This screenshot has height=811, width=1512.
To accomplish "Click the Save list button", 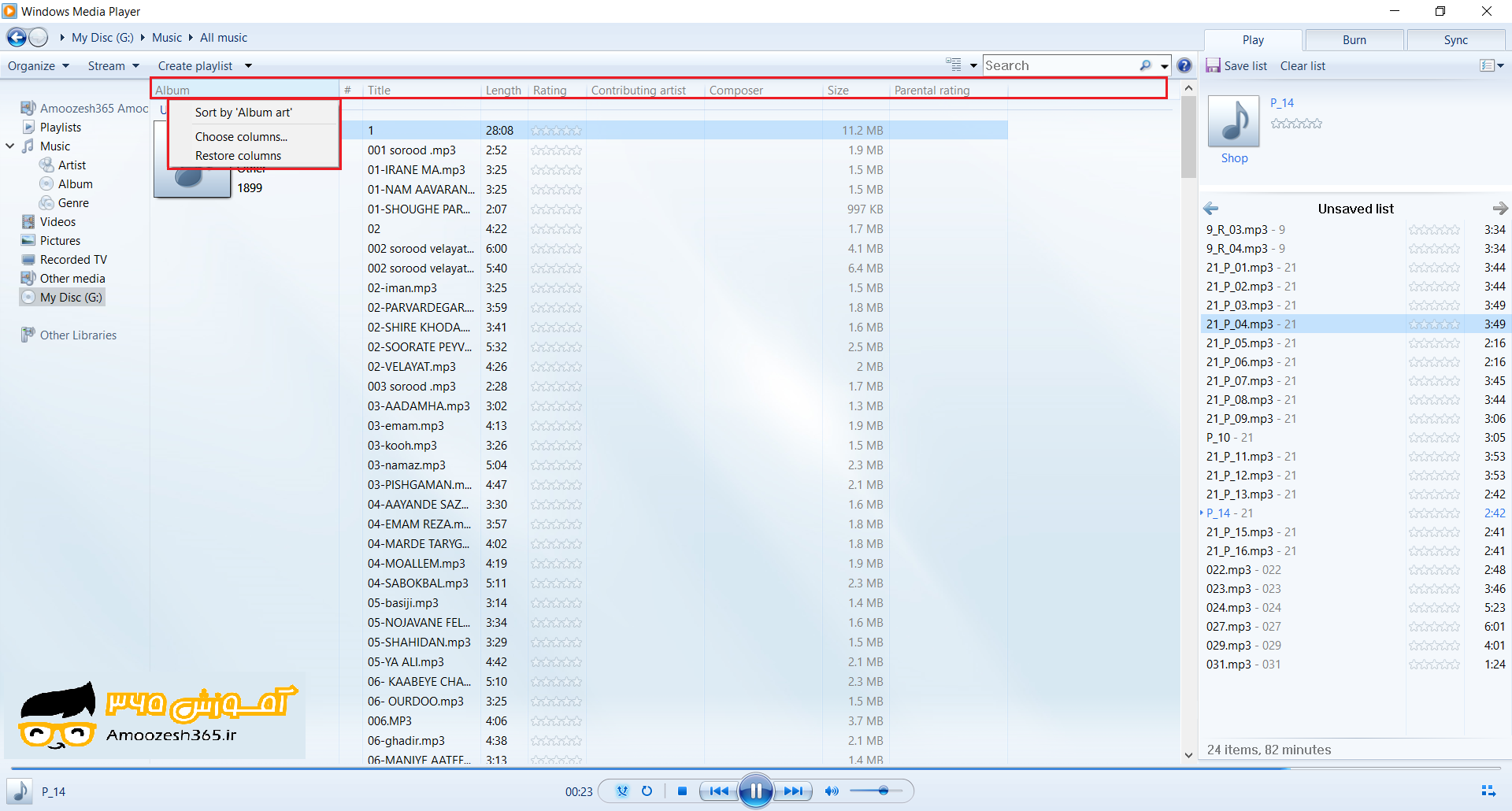I will tap(1245, 66).
